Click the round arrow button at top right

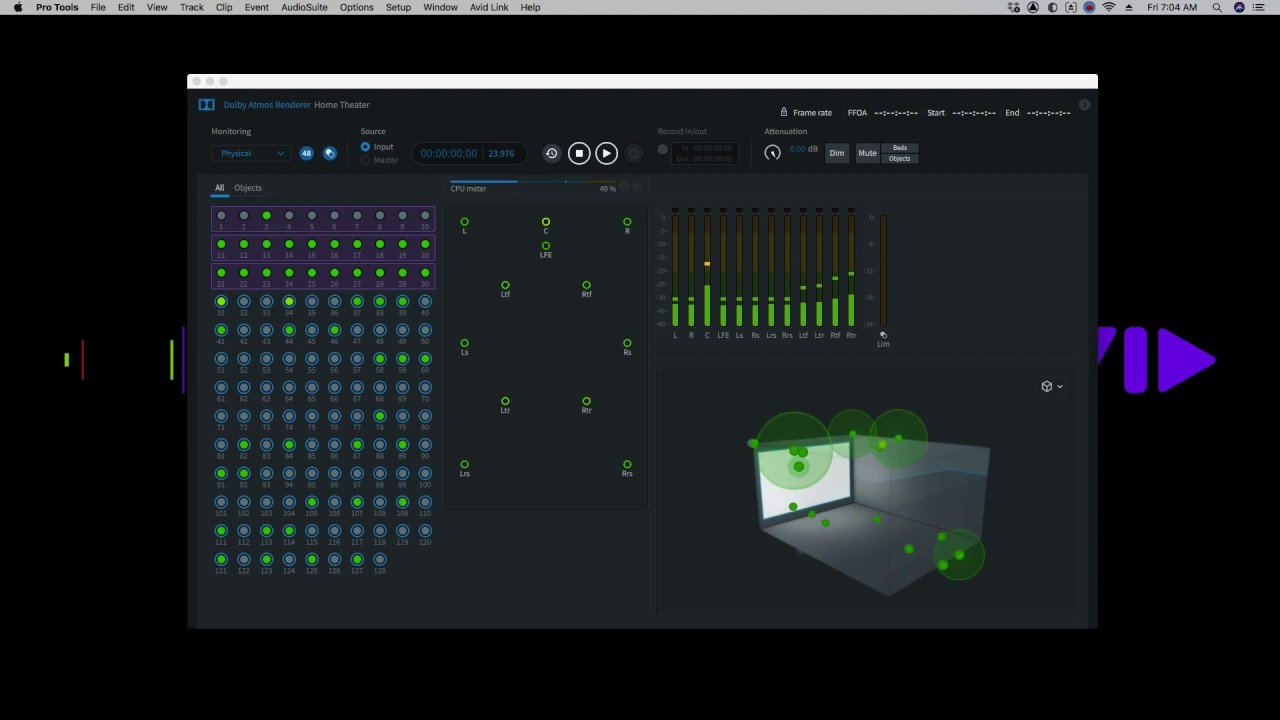1084,105
